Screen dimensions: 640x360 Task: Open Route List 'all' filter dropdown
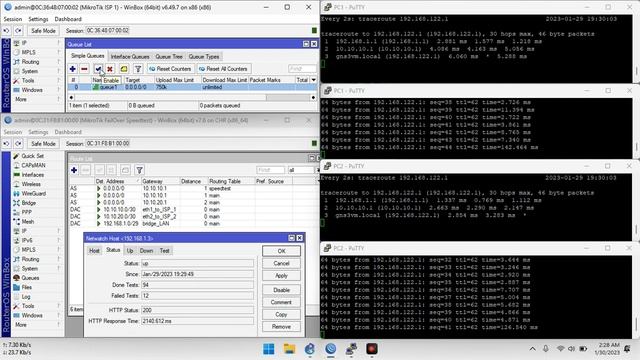point(317,170)
